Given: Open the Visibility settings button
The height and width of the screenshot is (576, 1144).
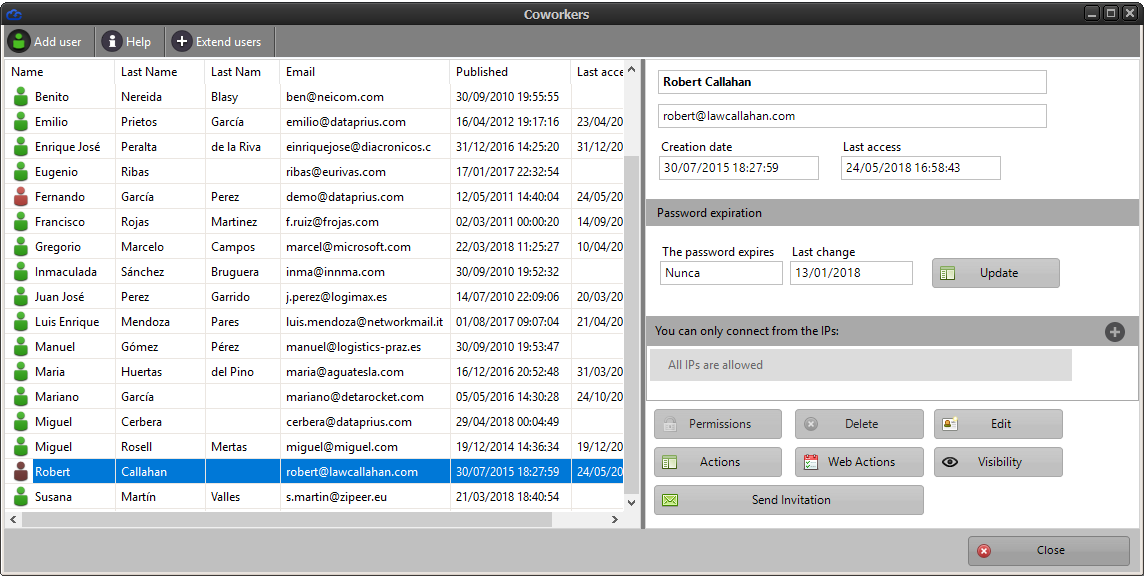Looking at the screenshot, I should [998, 461].
